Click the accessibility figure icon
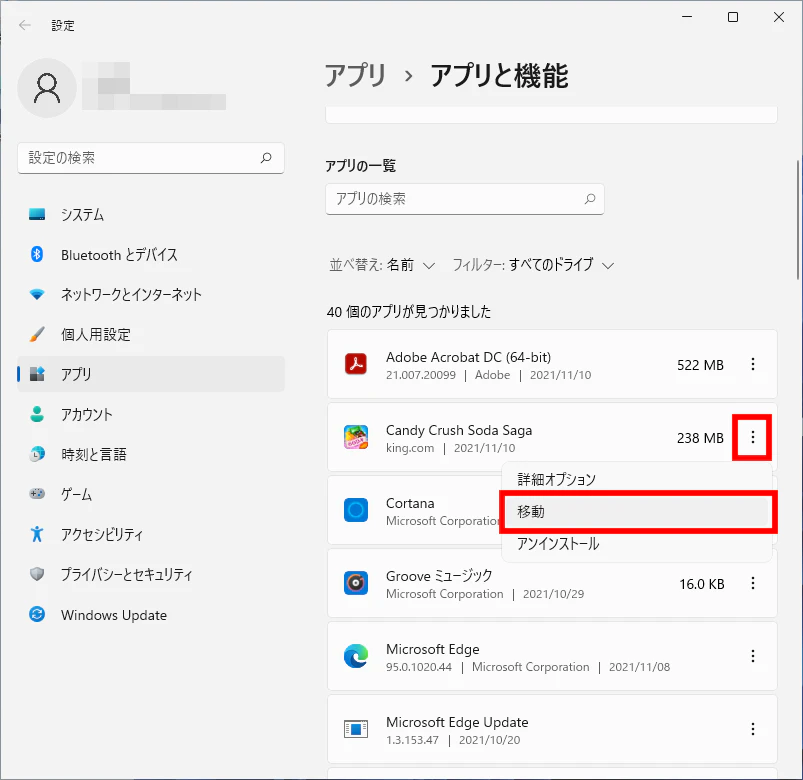Image resolution: width=803 pixels, height=780 pixels. [37, 534]
